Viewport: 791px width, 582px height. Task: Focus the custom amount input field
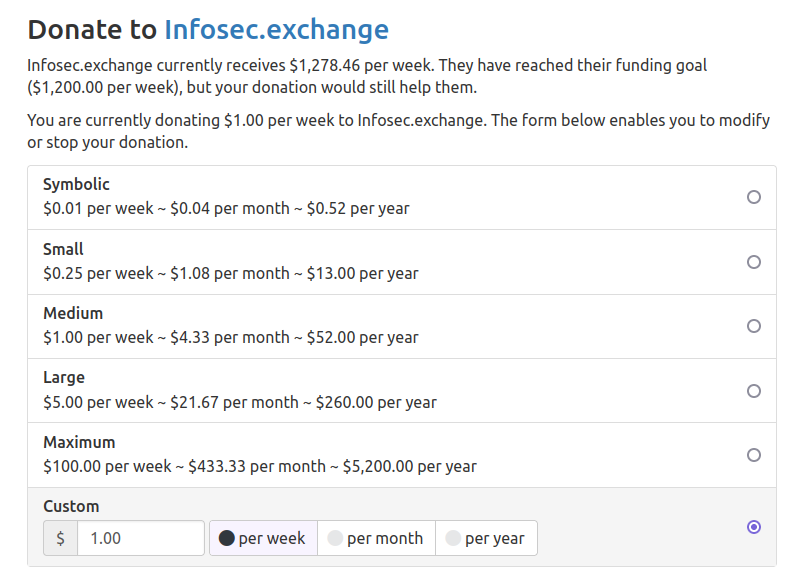(x=140, y=538)
